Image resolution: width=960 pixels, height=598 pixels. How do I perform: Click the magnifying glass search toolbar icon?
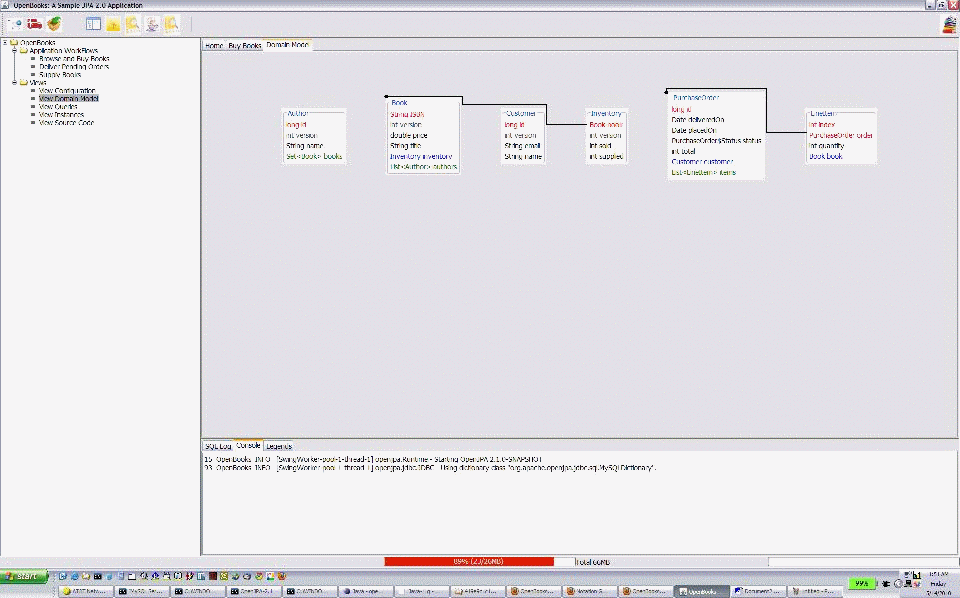click(x=131, y=24)
